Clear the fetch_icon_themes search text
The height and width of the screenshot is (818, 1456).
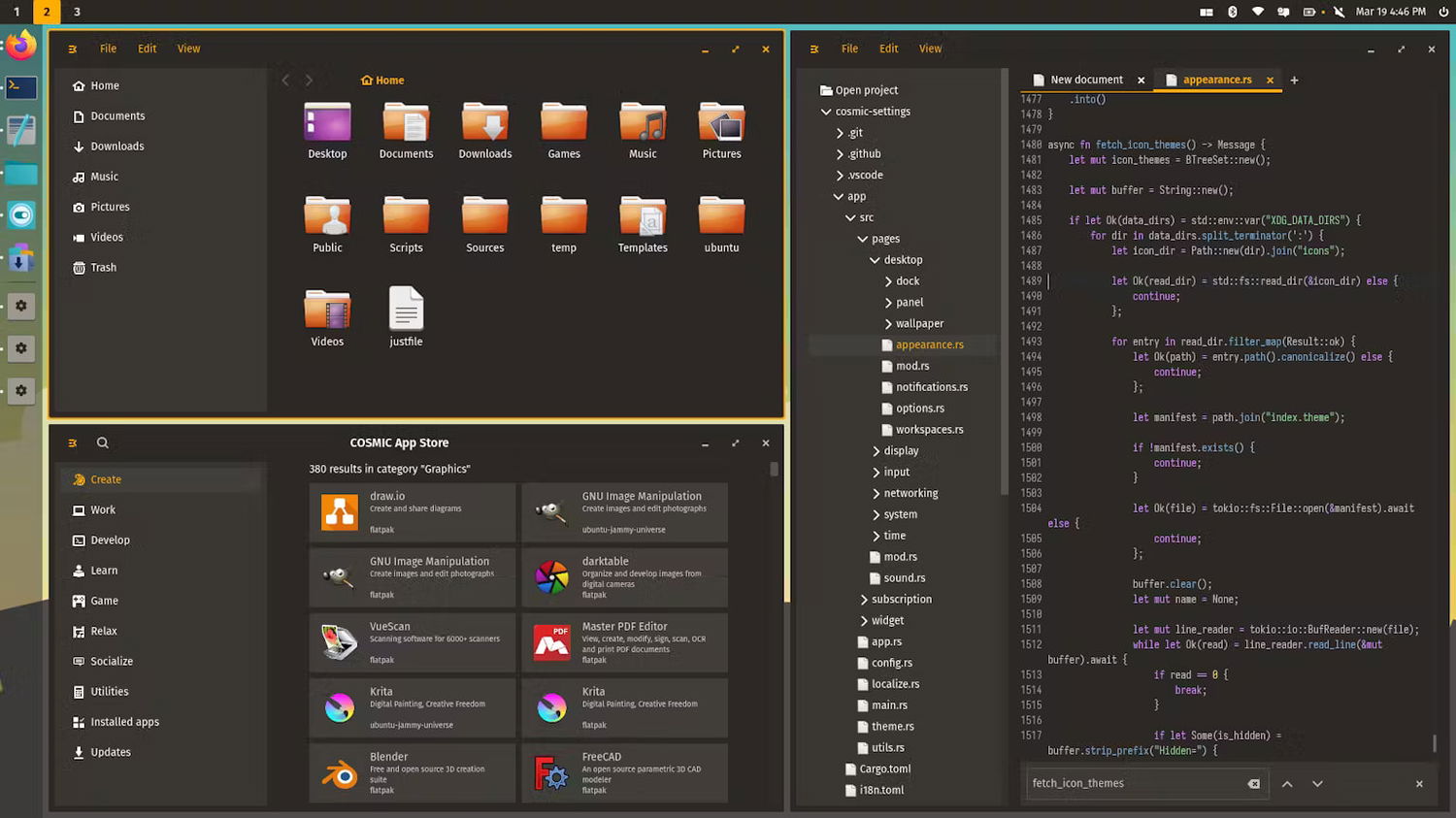point(1253,784)
